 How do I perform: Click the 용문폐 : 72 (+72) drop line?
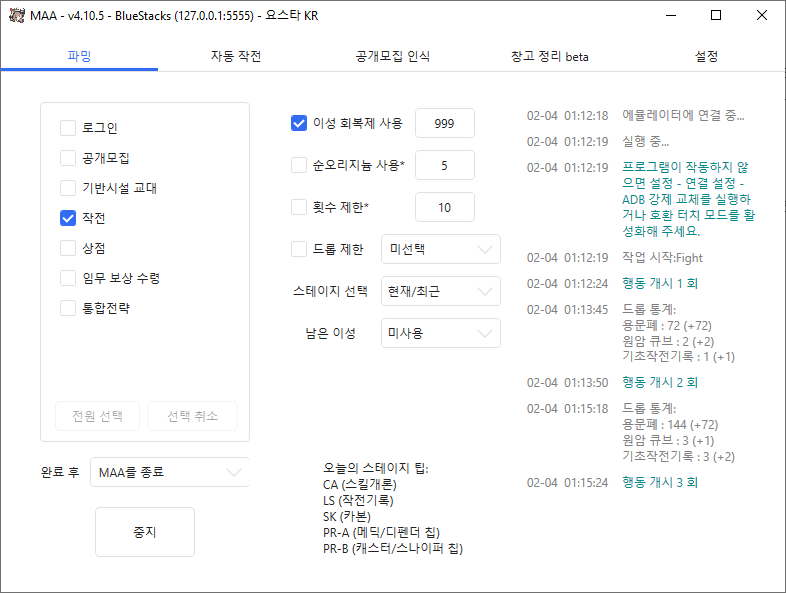click(667, 326)
